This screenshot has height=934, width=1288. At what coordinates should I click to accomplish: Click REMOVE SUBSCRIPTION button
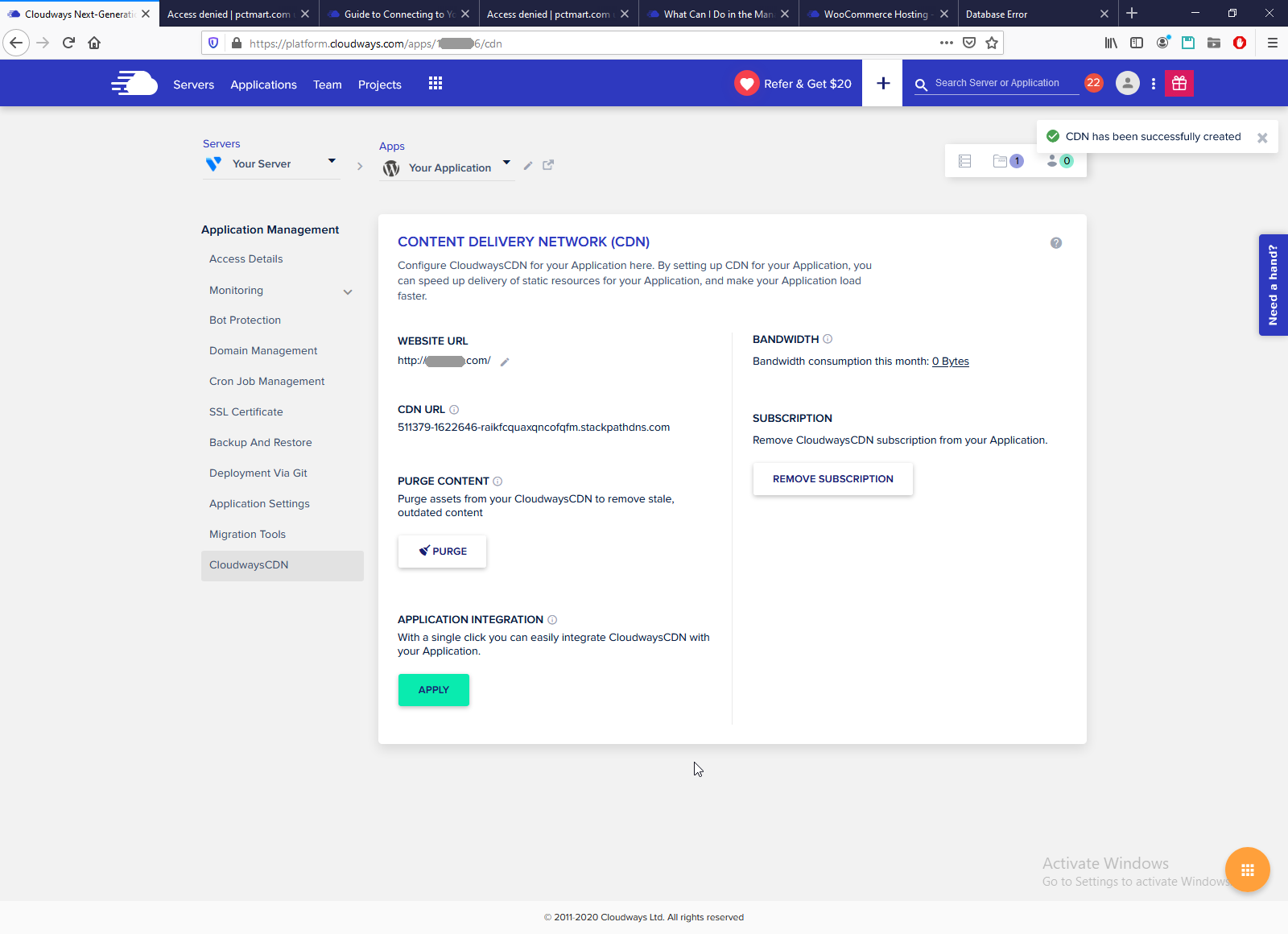pos(833,479)
